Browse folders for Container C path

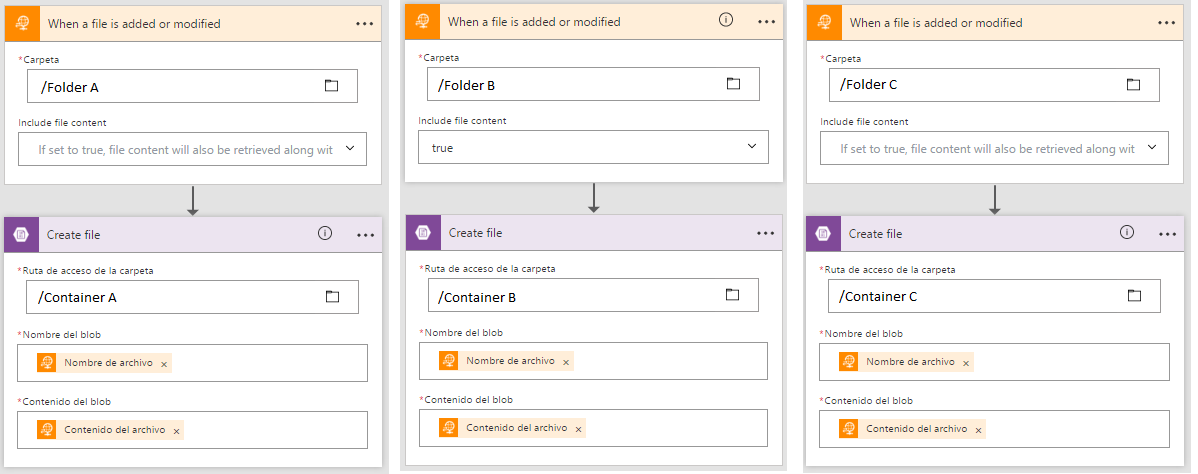(1134, 296)
